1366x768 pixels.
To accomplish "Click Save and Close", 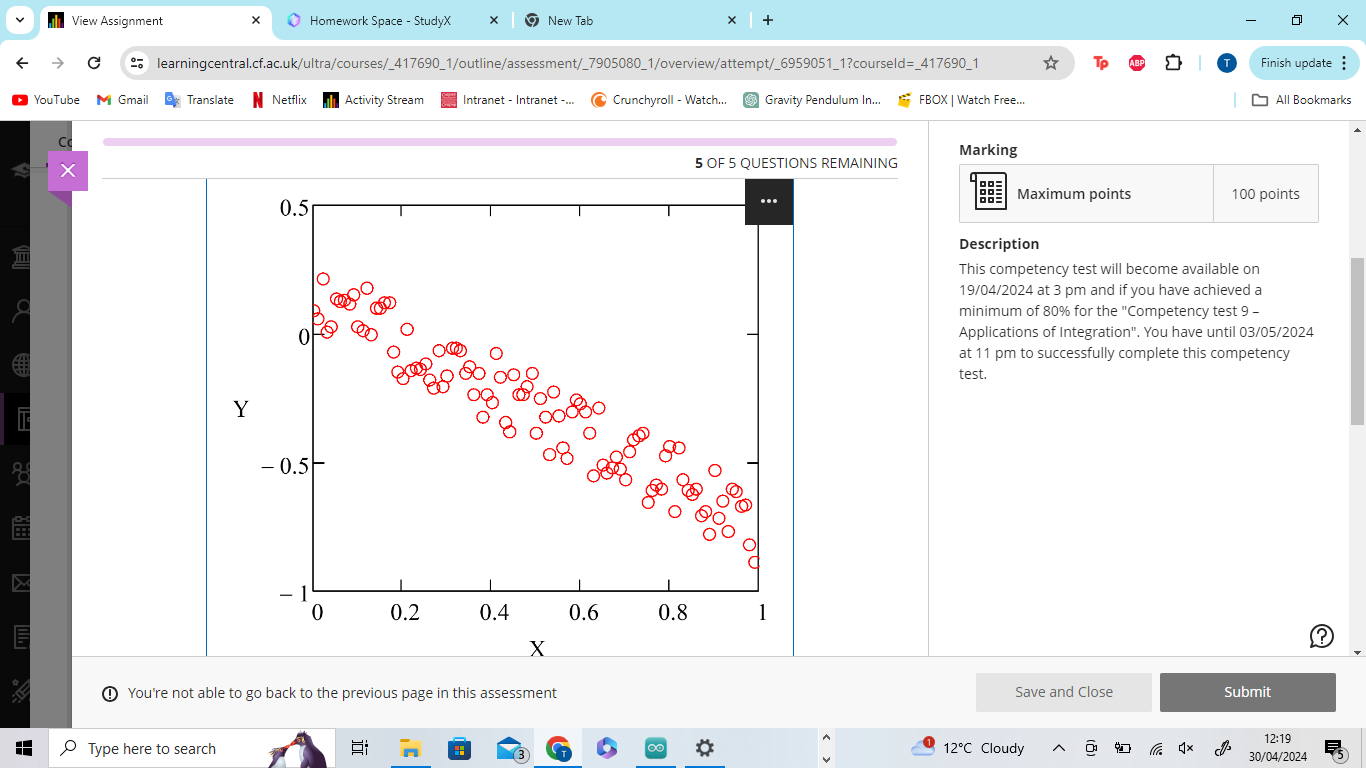I will click(x=1063, y=691).
